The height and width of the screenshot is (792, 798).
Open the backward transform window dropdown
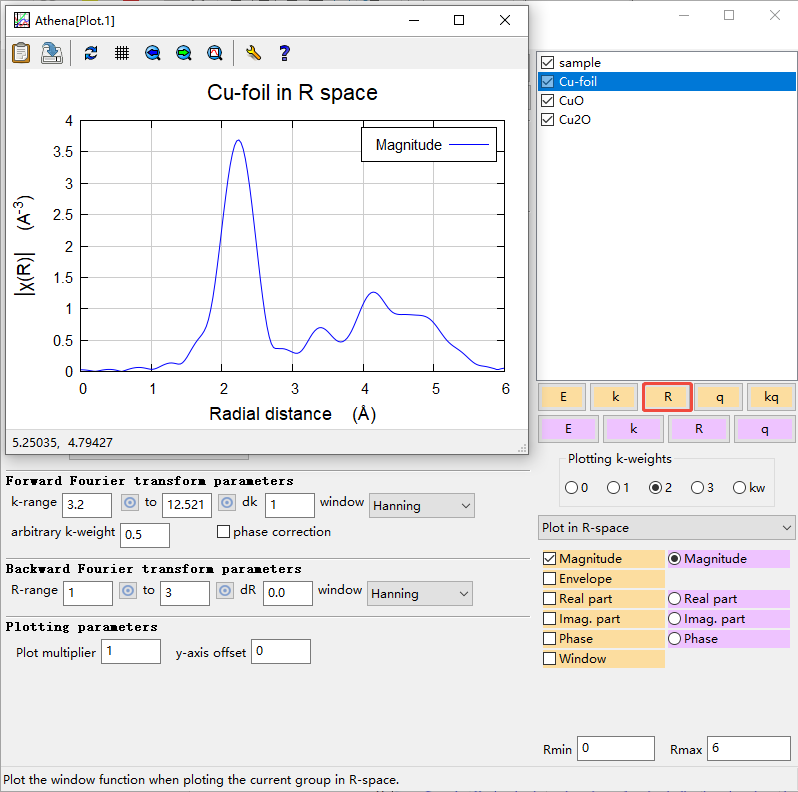419,594
